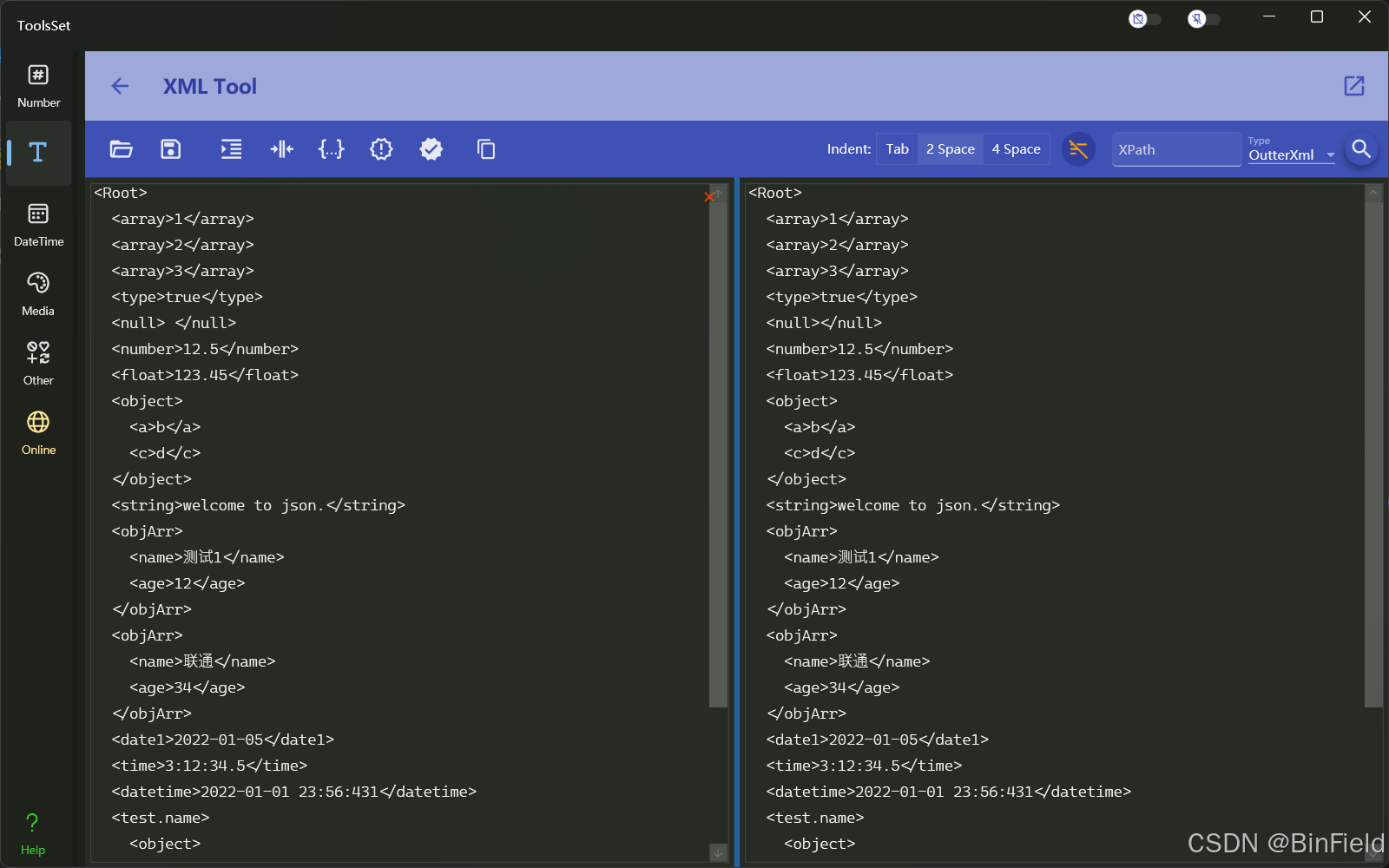Toggle the pin window on top switch
Viewport: 1389px width, 868px height.
click(1203, 18)
